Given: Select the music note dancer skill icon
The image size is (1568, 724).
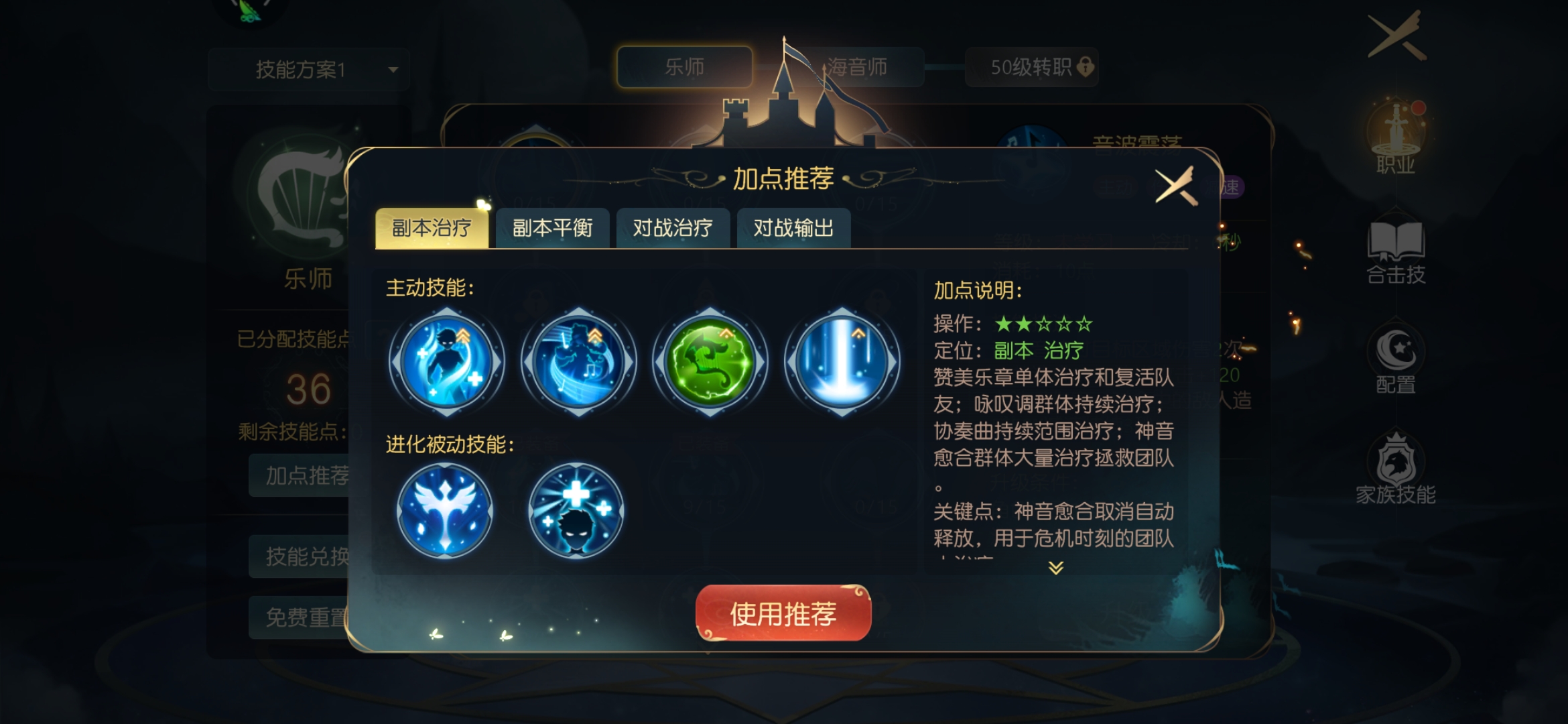Looking at the screenshot, I should click(578, 363).
